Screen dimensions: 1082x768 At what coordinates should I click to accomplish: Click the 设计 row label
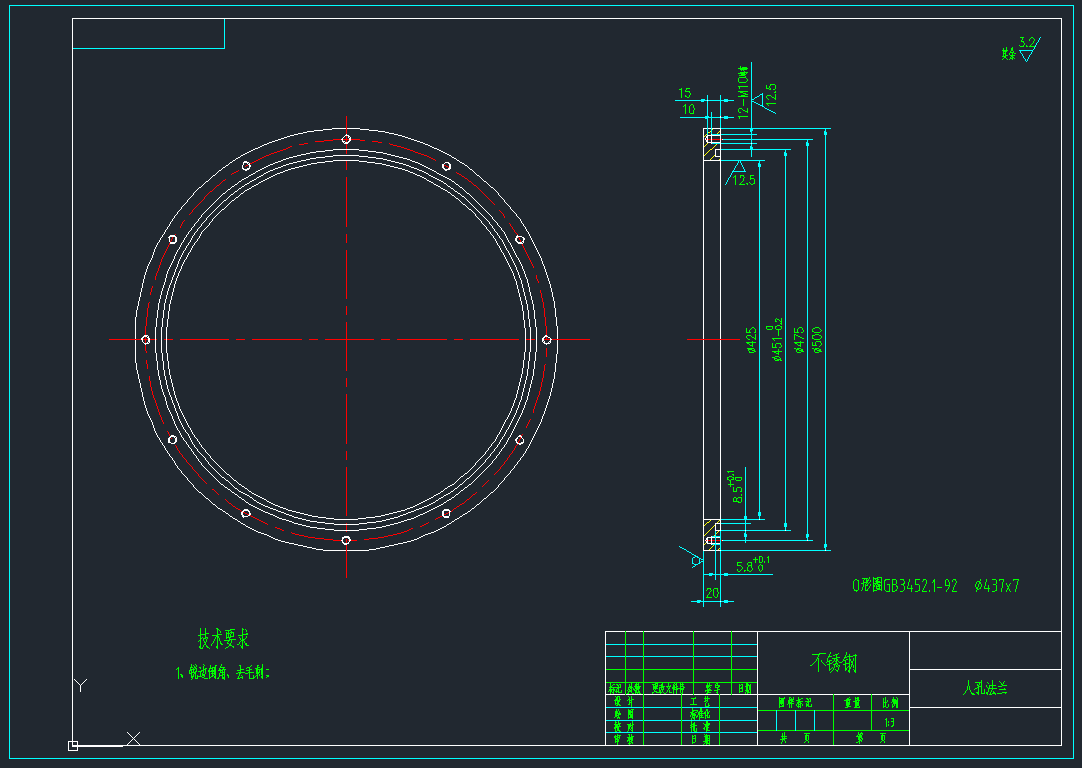point(624,701)
